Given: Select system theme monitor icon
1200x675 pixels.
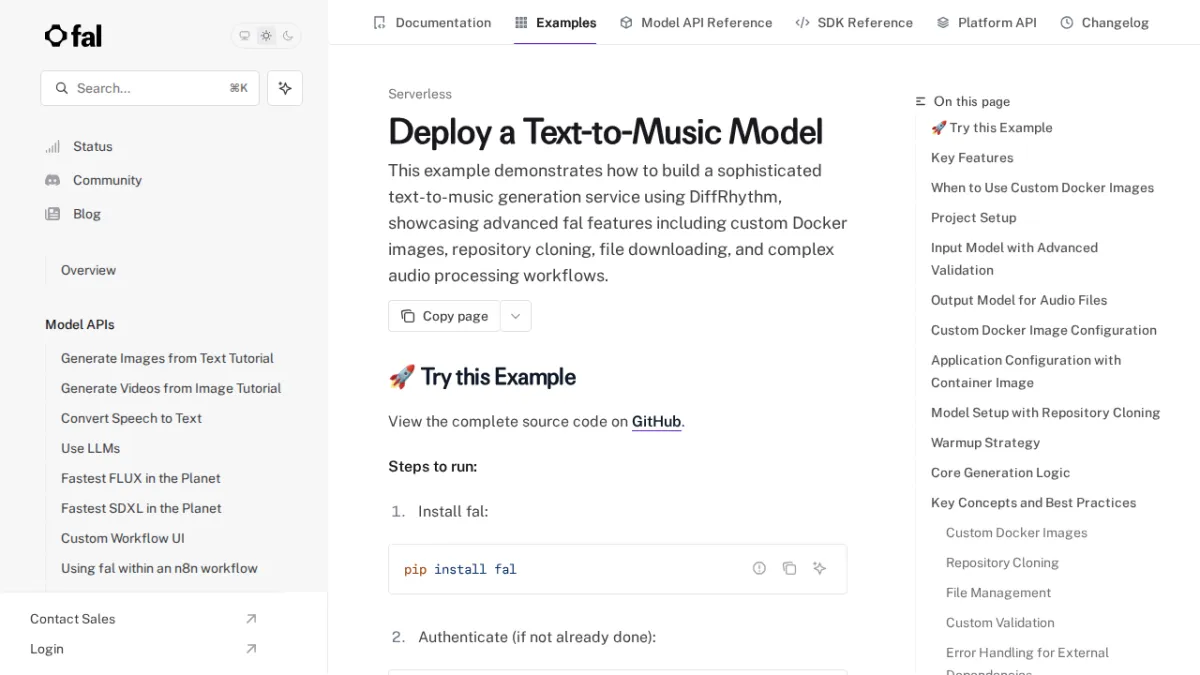Looking at the screenshot, I should click(244, 36).
